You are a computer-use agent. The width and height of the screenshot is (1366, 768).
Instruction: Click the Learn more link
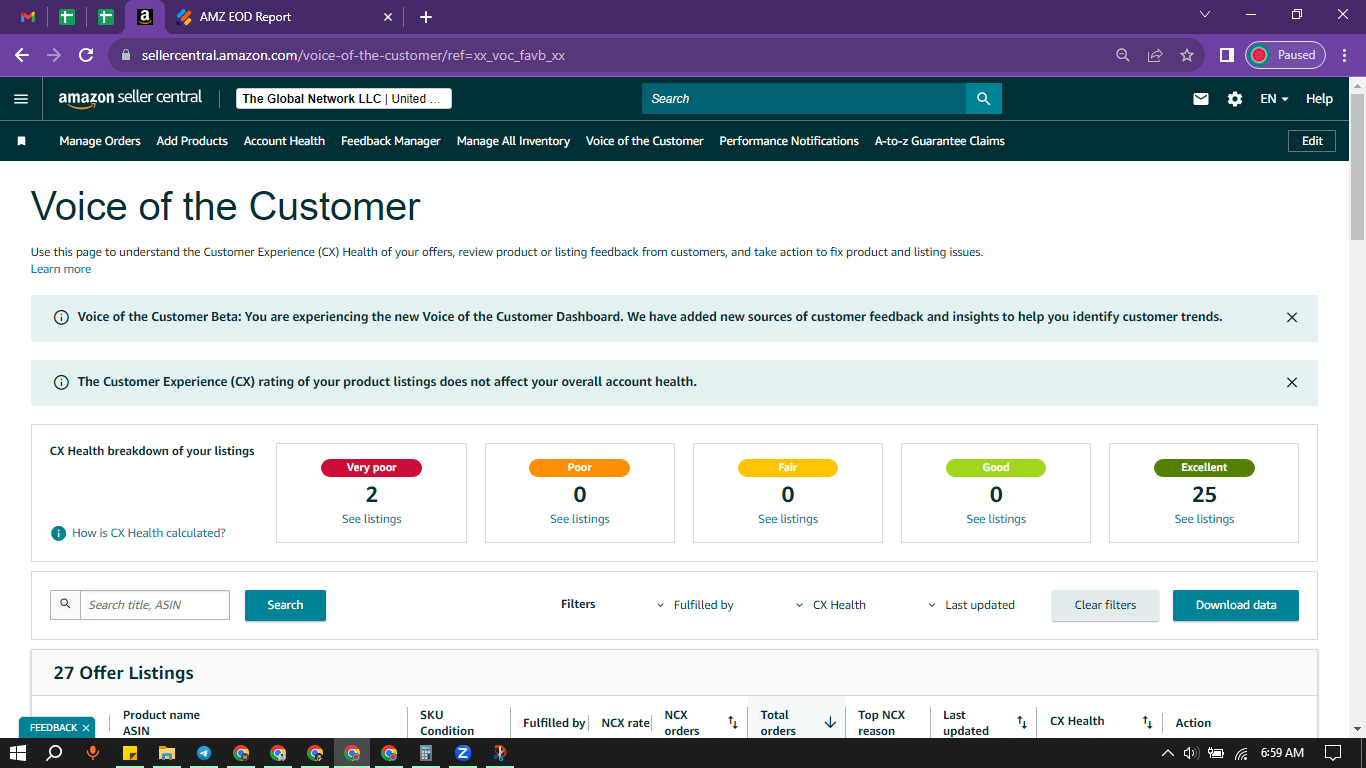coord(61,269)
